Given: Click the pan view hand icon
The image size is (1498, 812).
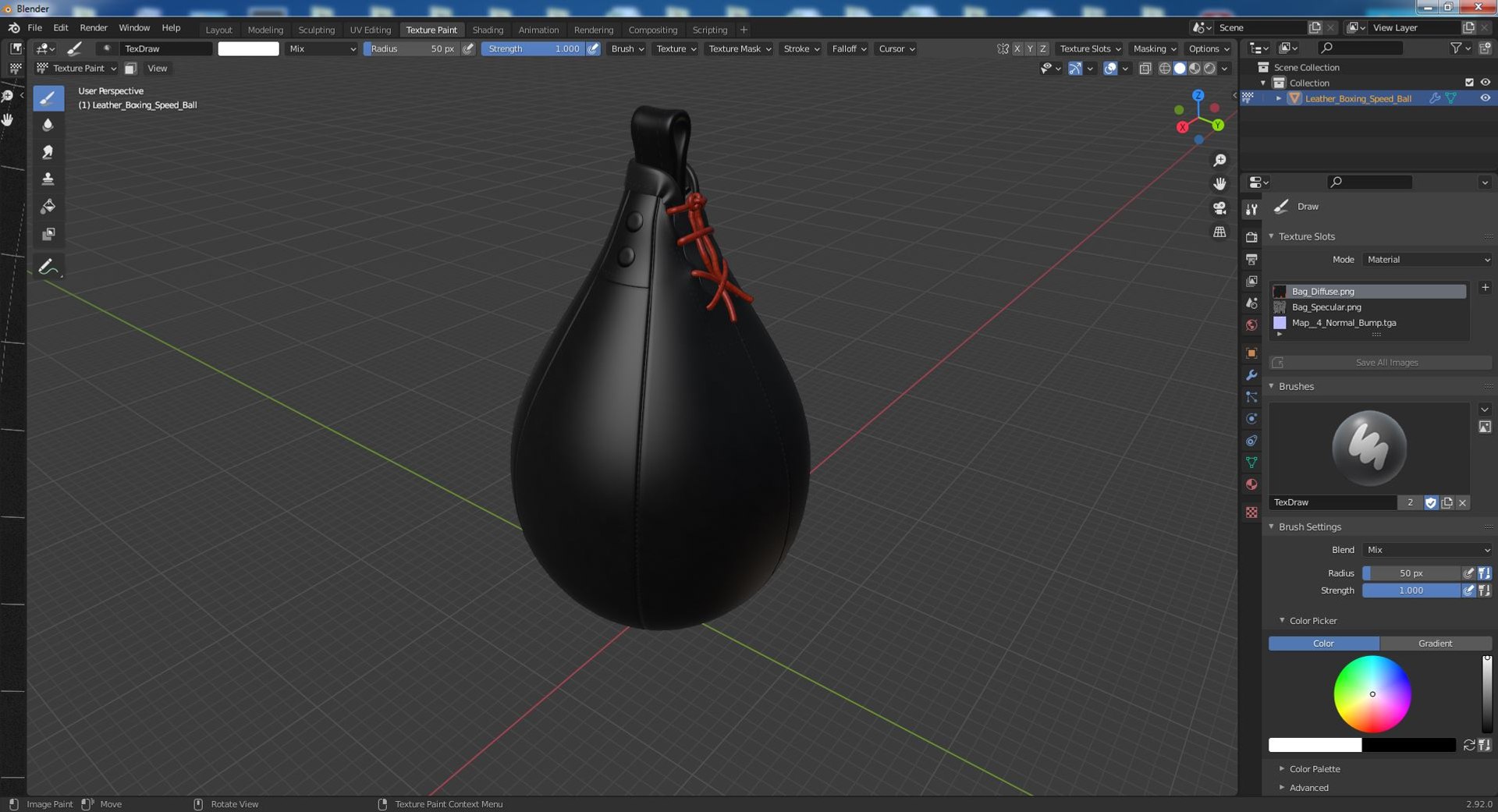Looking at the screenshot, I should (1219, 184).
